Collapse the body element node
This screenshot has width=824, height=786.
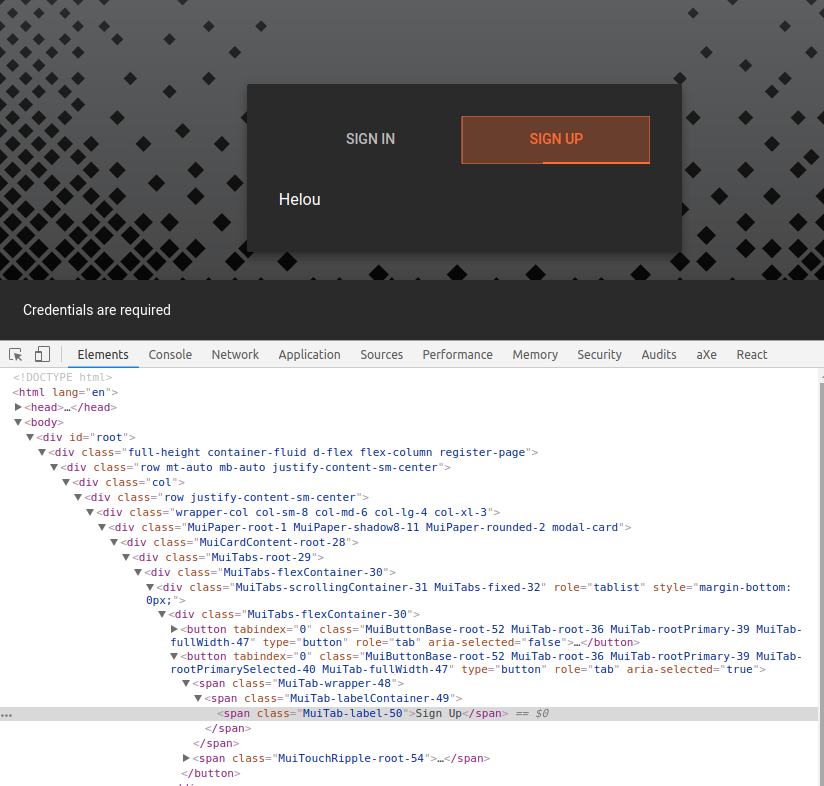tap(18, 422)
